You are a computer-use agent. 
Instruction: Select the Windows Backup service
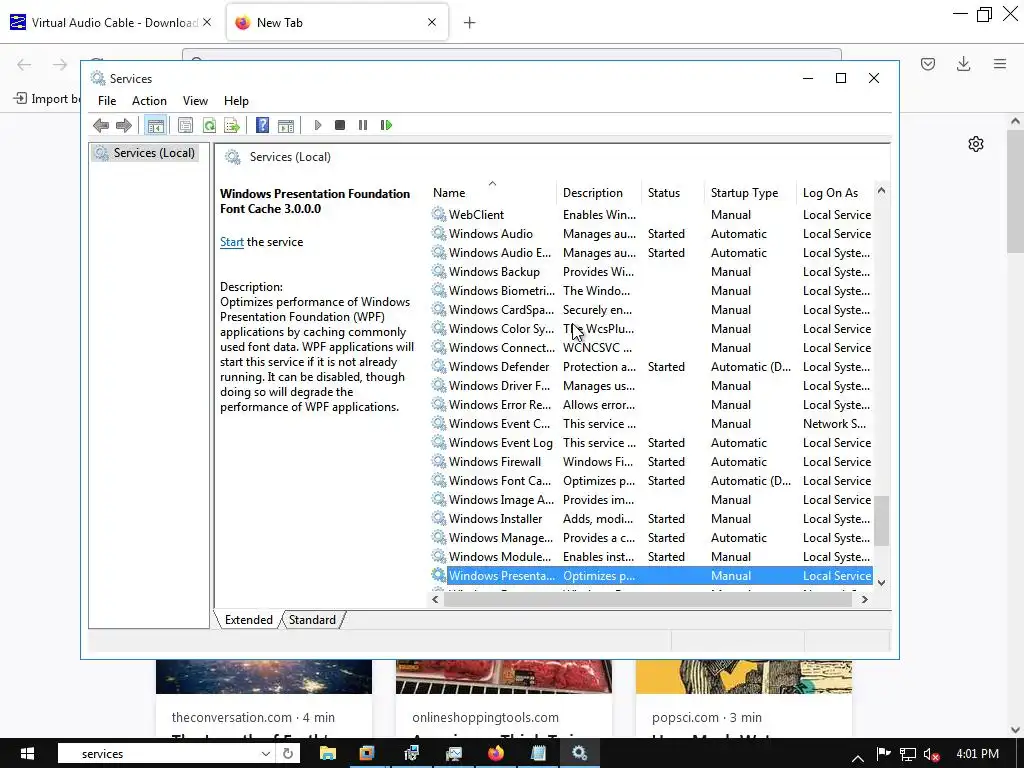point(651,272)
